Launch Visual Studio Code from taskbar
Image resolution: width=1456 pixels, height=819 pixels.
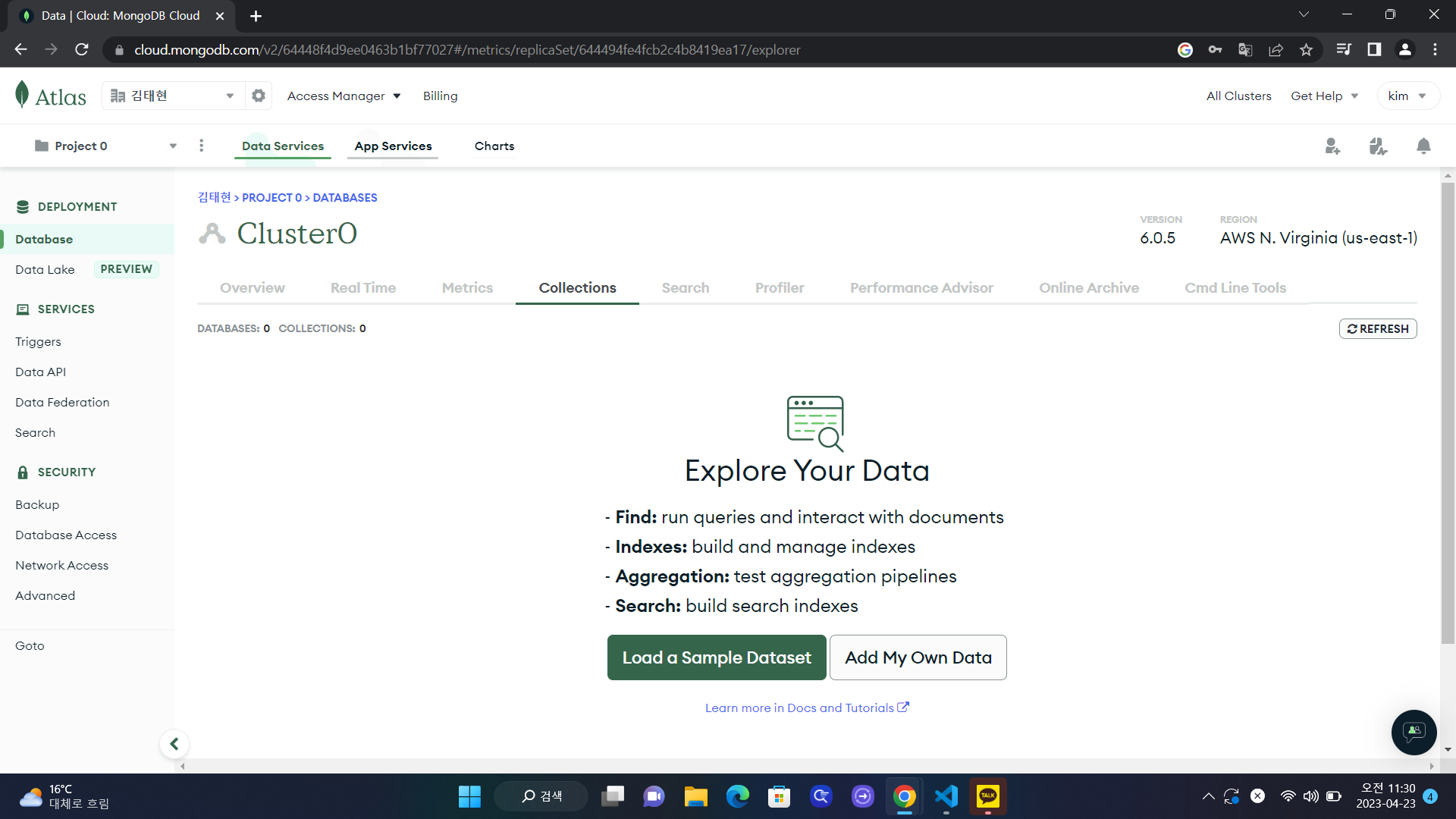946,796
